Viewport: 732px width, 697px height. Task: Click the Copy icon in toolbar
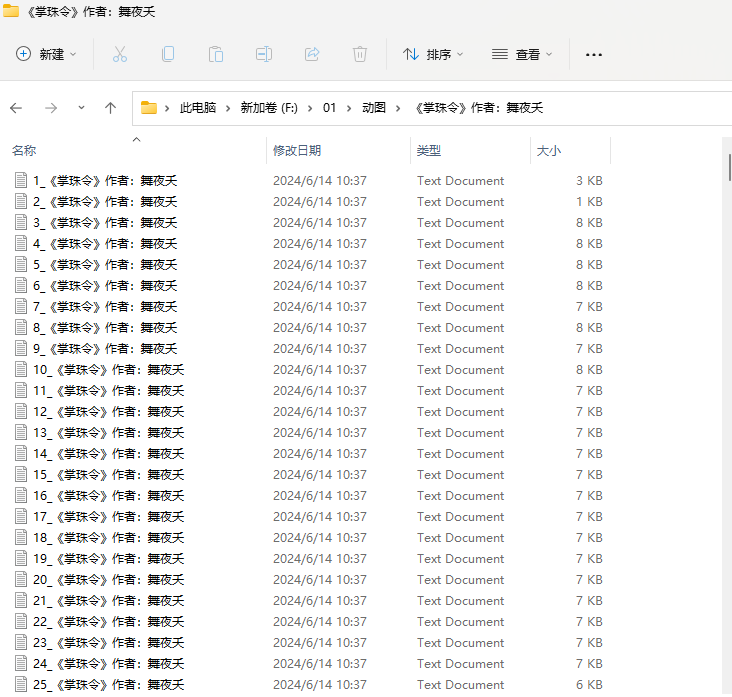pos(168,54)
